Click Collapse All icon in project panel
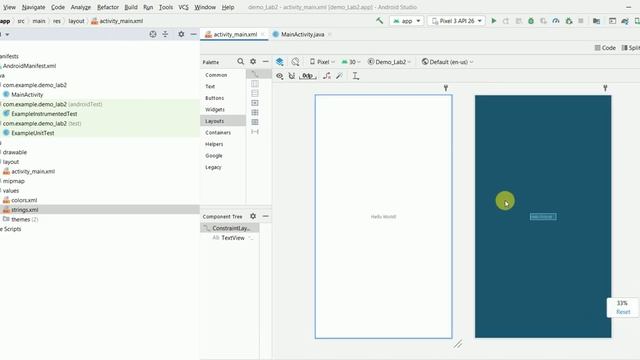Screen dimensions: 640x360 [165, 34]
